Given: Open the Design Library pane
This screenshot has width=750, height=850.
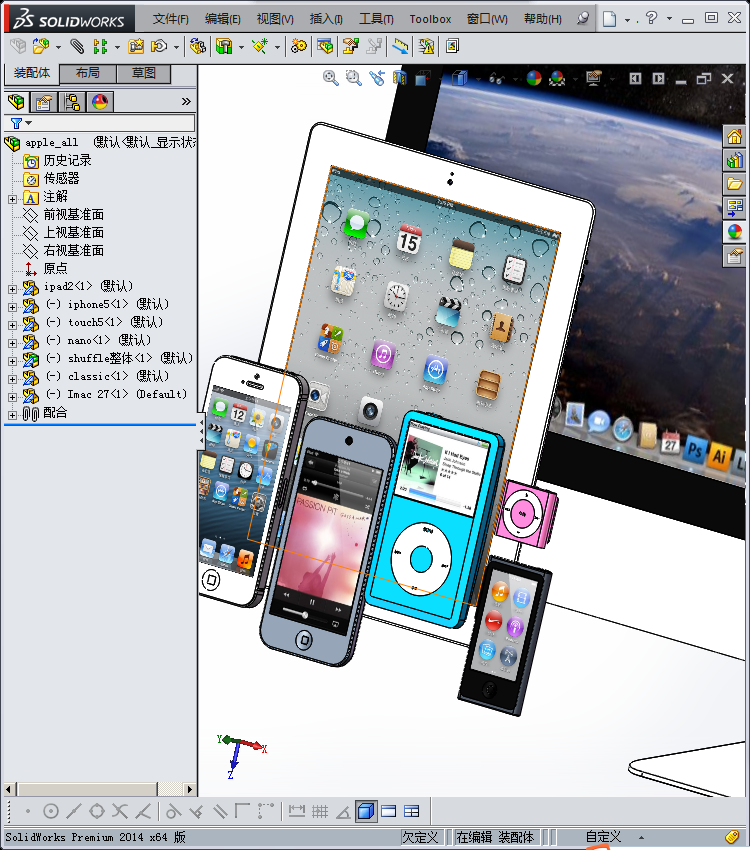Looking at the screenshot, I should pyautogui.click(x=734, y=160).
